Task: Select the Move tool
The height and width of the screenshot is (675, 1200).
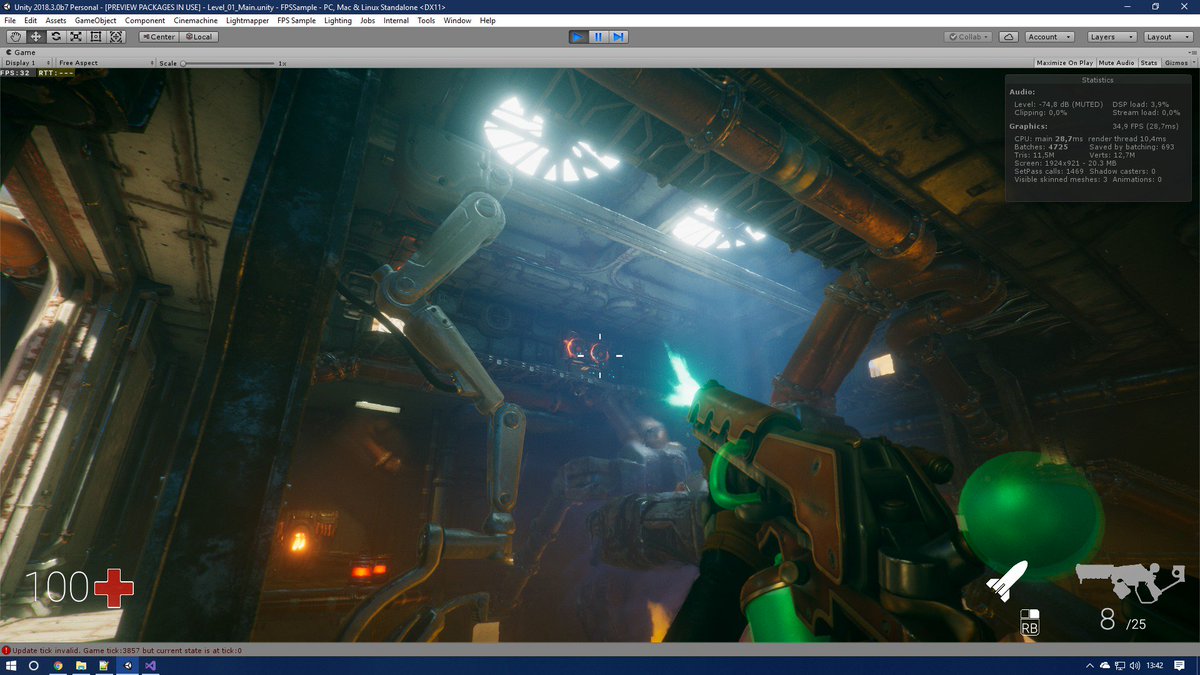Action: [36, 36]
